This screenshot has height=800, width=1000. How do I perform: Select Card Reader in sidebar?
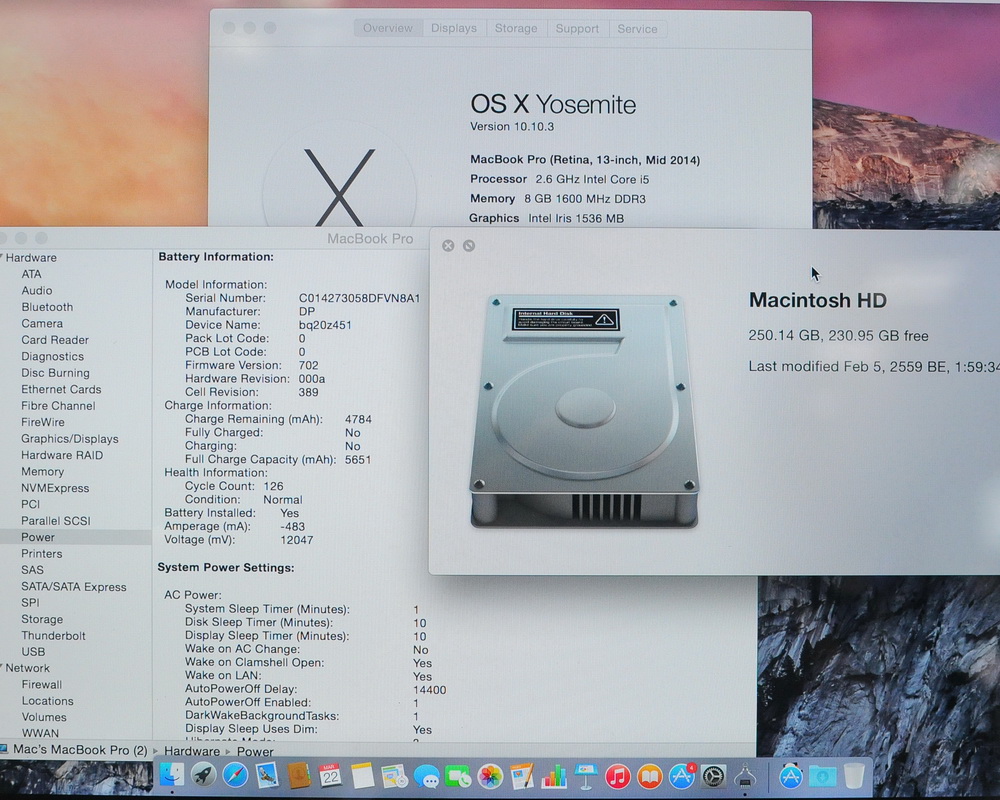[x=55, y=340]
